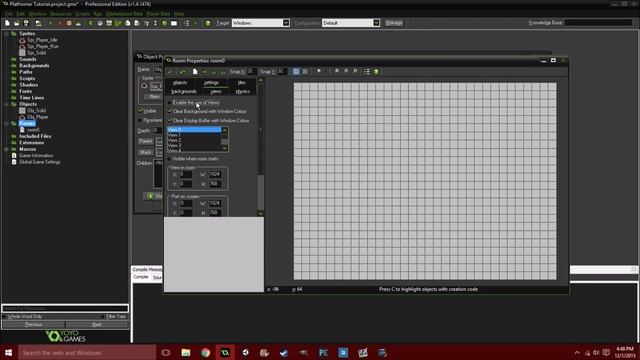Run in debug mode with red arrow icon
Image resolution: width=640 pixels, height=360 pixels.
[x=59, y=23]
